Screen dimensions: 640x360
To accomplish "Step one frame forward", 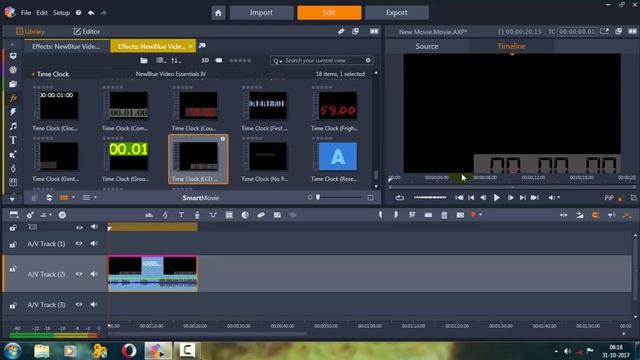I will point(510,198).
